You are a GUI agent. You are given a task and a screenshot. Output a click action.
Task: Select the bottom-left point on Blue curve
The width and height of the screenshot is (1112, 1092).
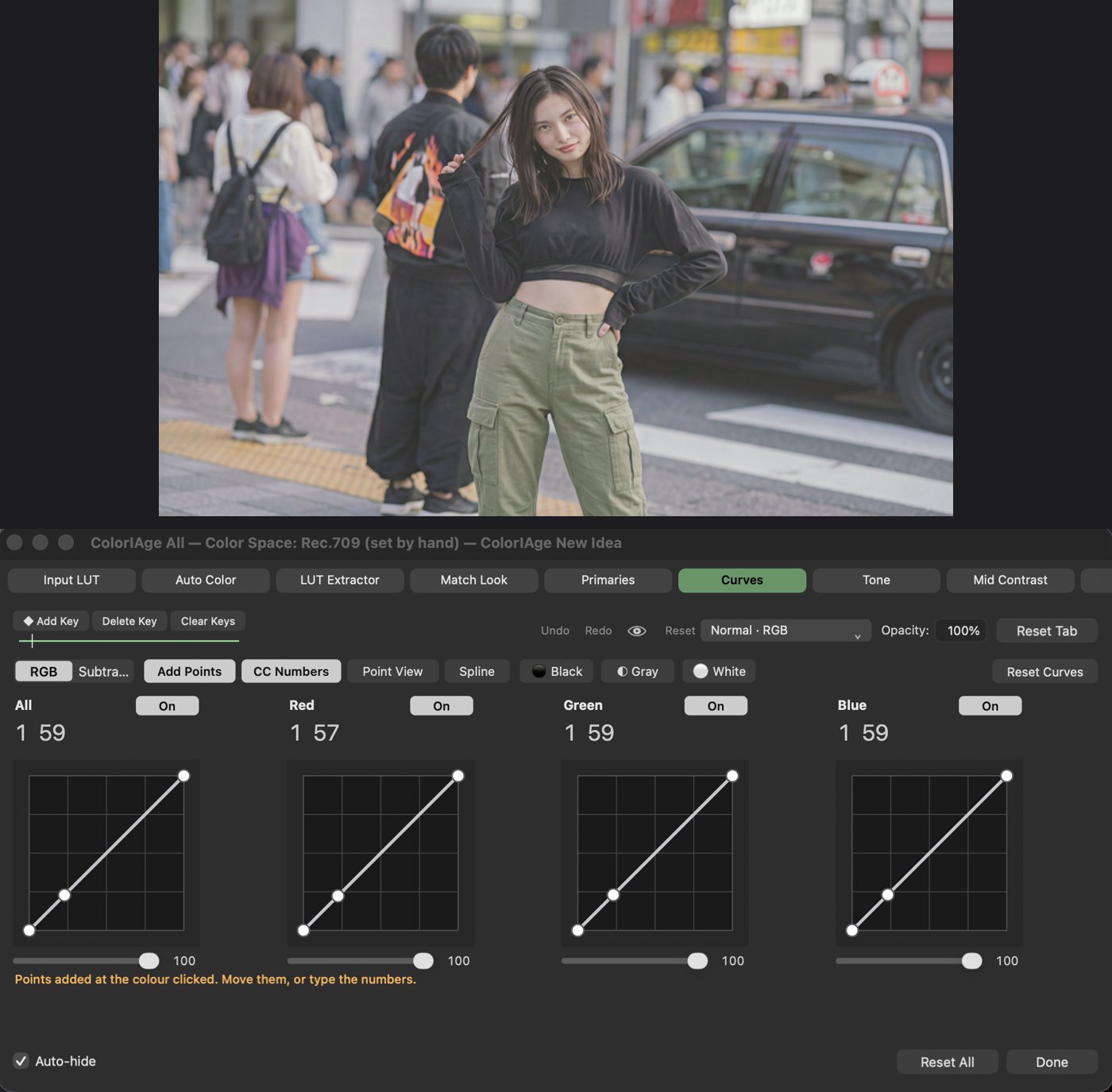pyautogui.click(x=852, y=930)
